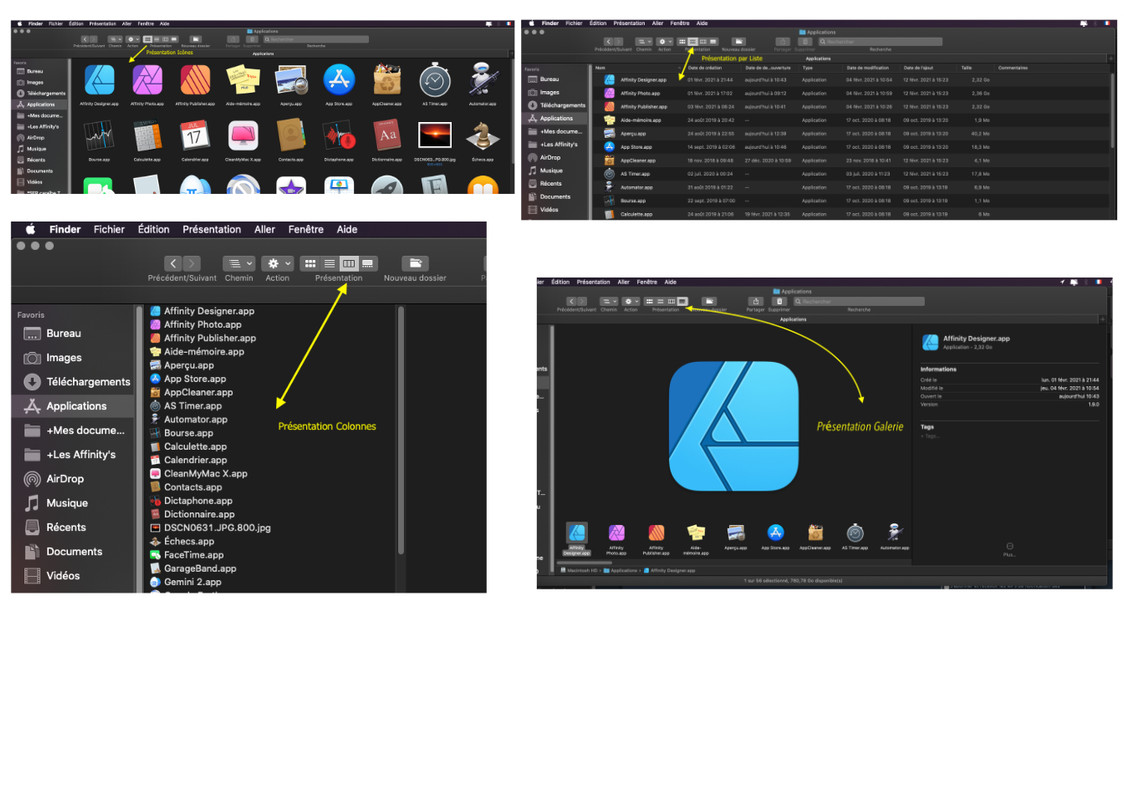Toggle the highlighted gallery view button in the gallery window
Image resolution: width=1124 pixels, height=800 pixels.
click(682, 302)
